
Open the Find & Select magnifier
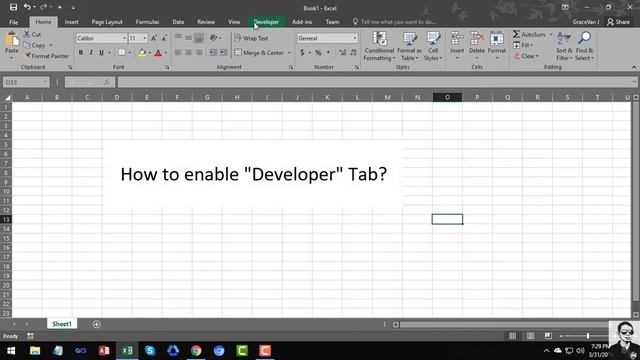point(584,46)
